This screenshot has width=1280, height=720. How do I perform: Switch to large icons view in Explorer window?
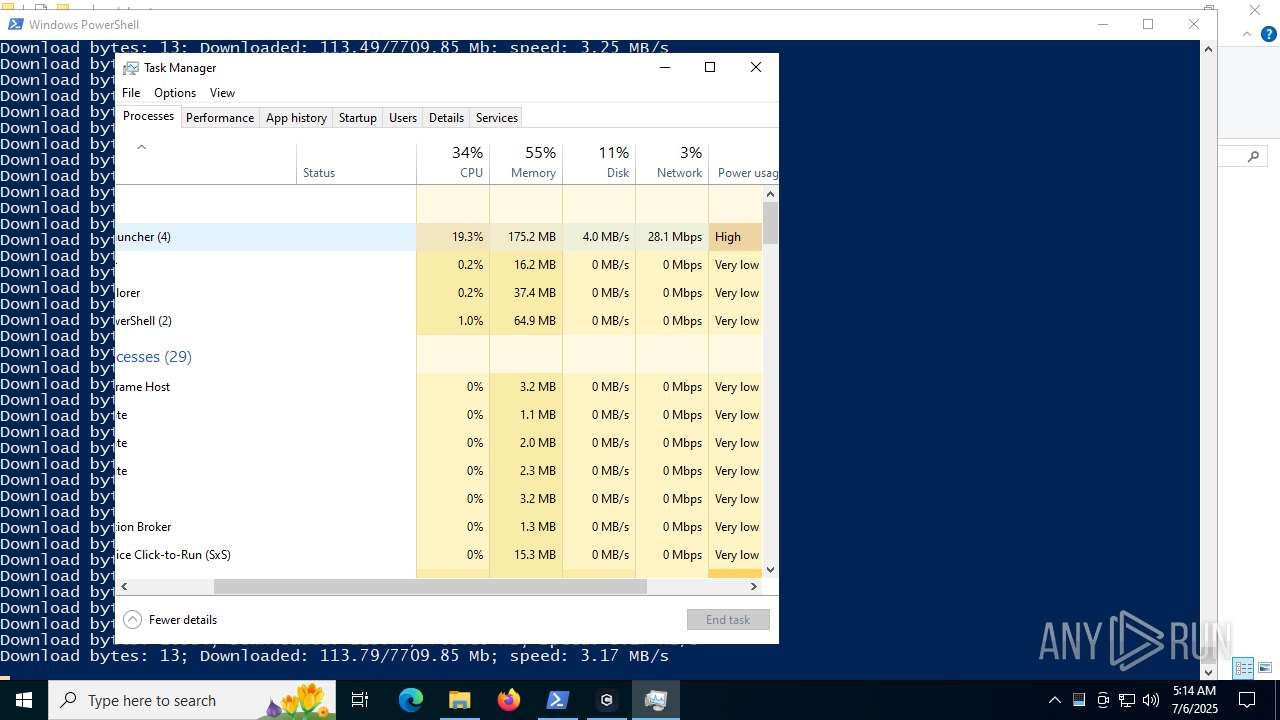[x=1265, y=668]
